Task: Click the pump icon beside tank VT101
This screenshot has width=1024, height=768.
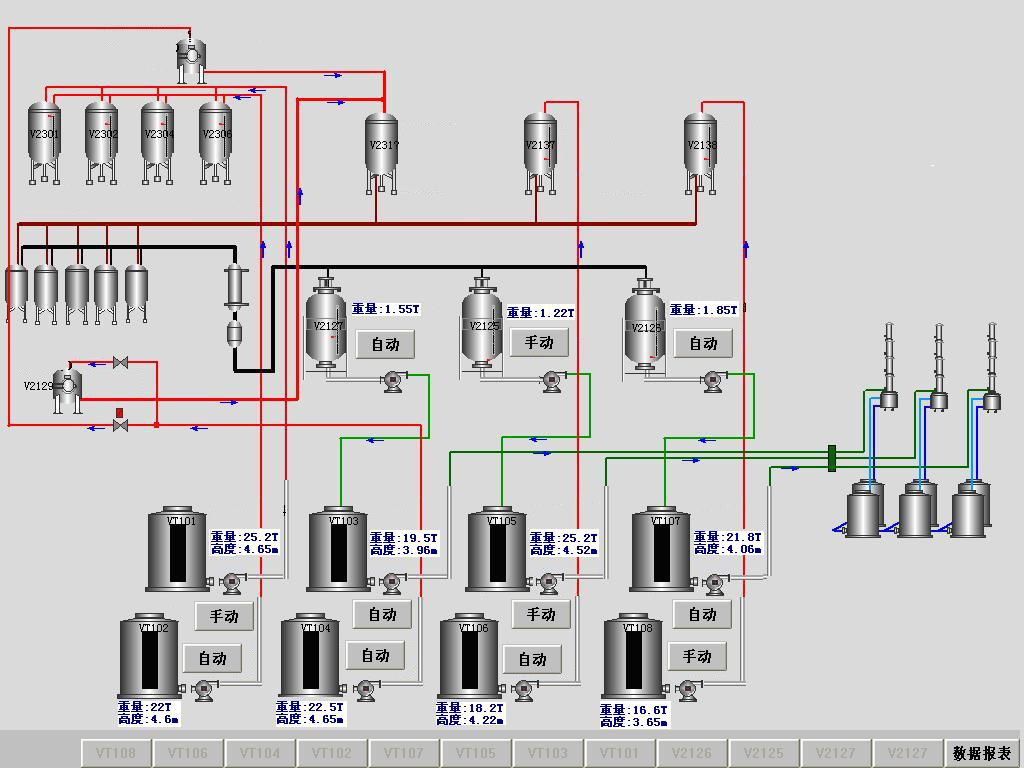Action: click(x=232, y=581)
